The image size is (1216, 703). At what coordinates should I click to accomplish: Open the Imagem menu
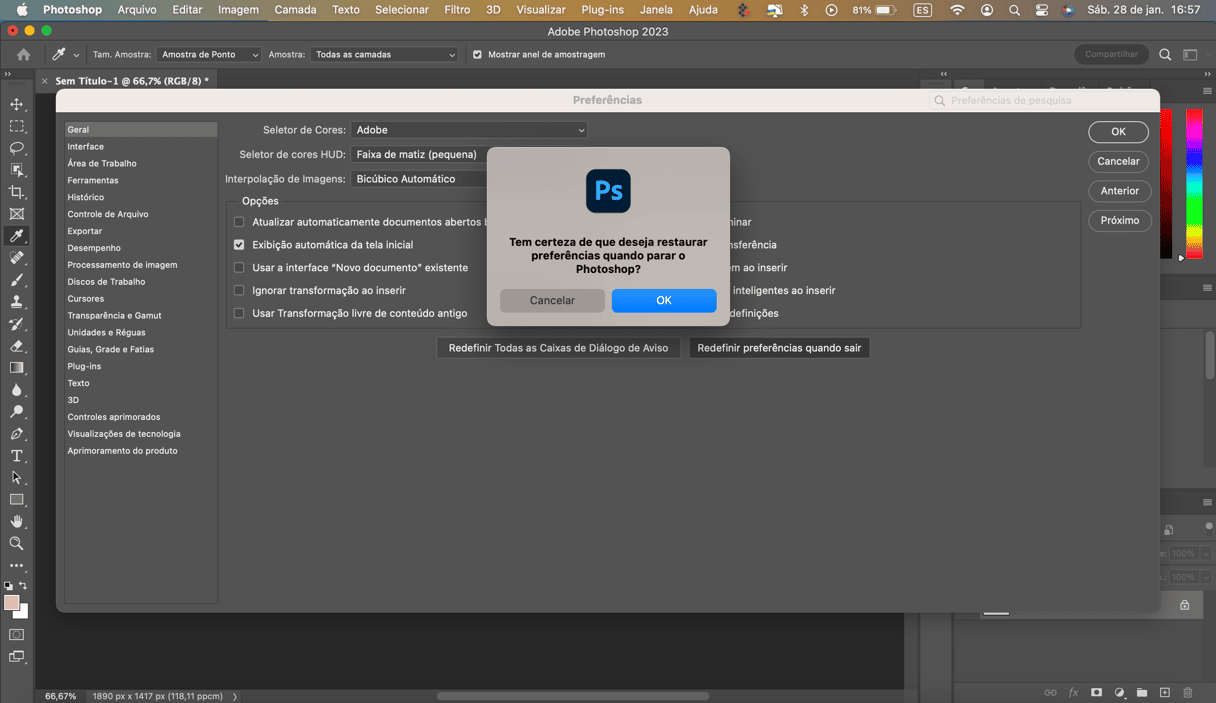pos(238,10)
